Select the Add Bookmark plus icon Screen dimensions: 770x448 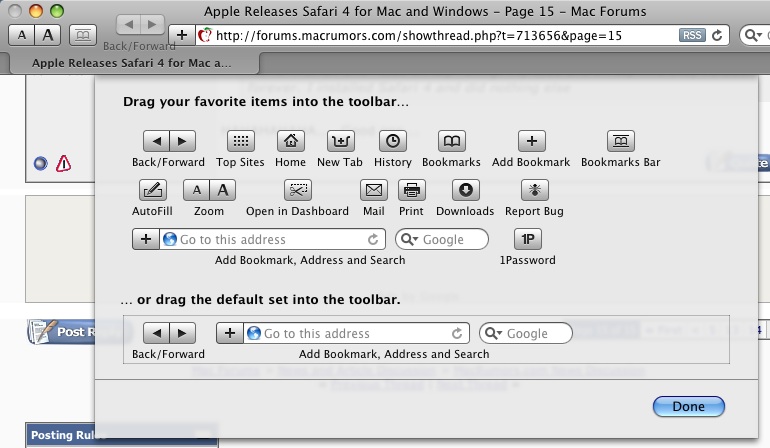tap(532, 141)
